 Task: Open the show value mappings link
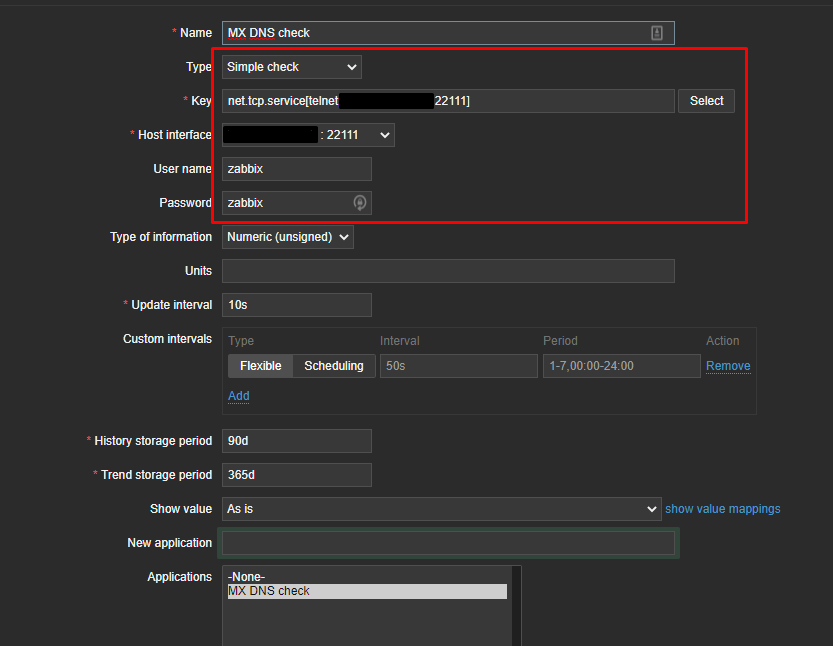pos(722,509)
